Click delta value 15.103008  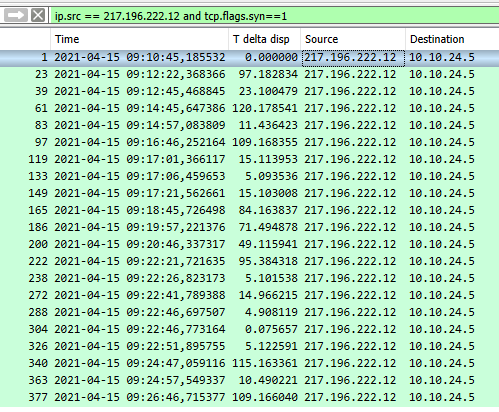[x=268, y=193]
